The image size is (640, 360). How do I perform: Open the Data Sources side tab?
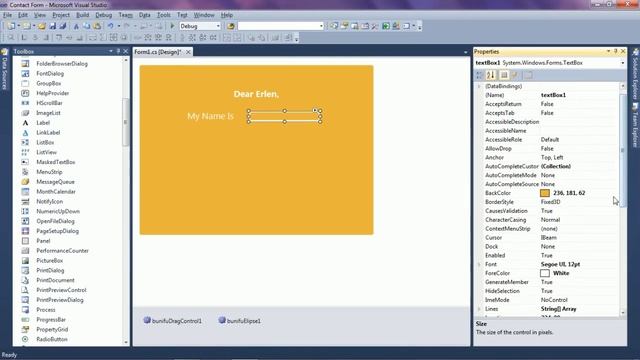pyautogui.click(x=4, y=70)
